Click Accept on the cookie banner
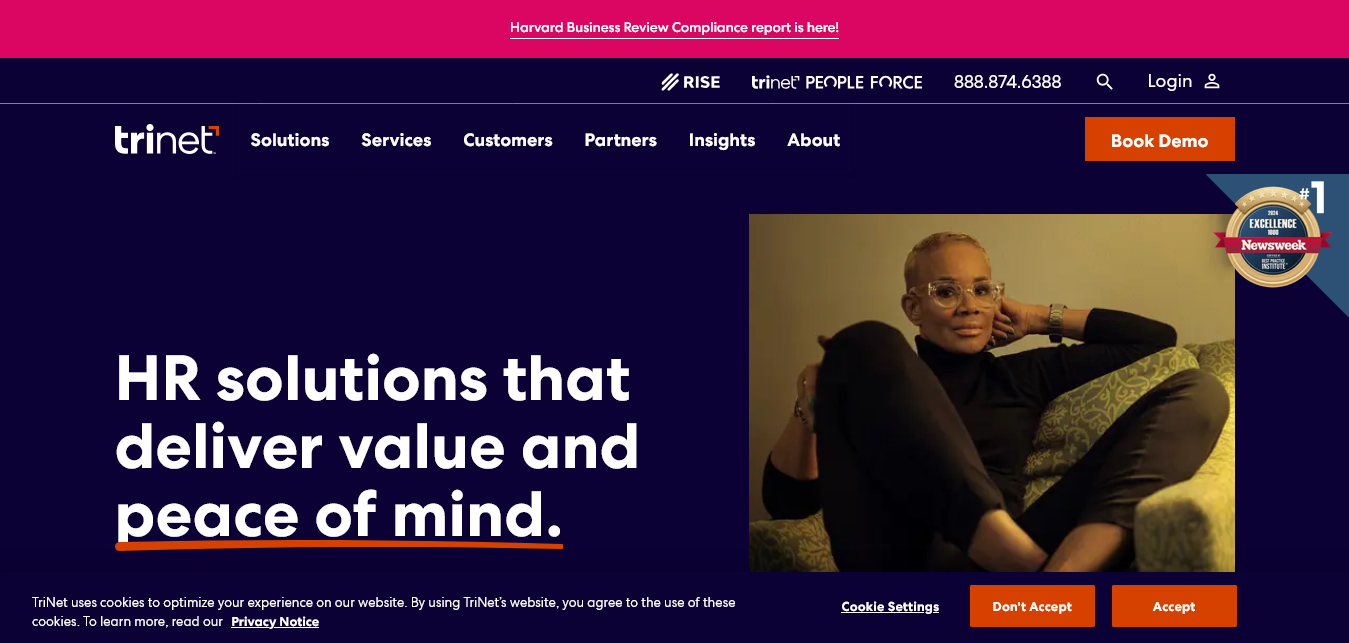Viewport: 1349px width, 643px height. [1174, 606]
